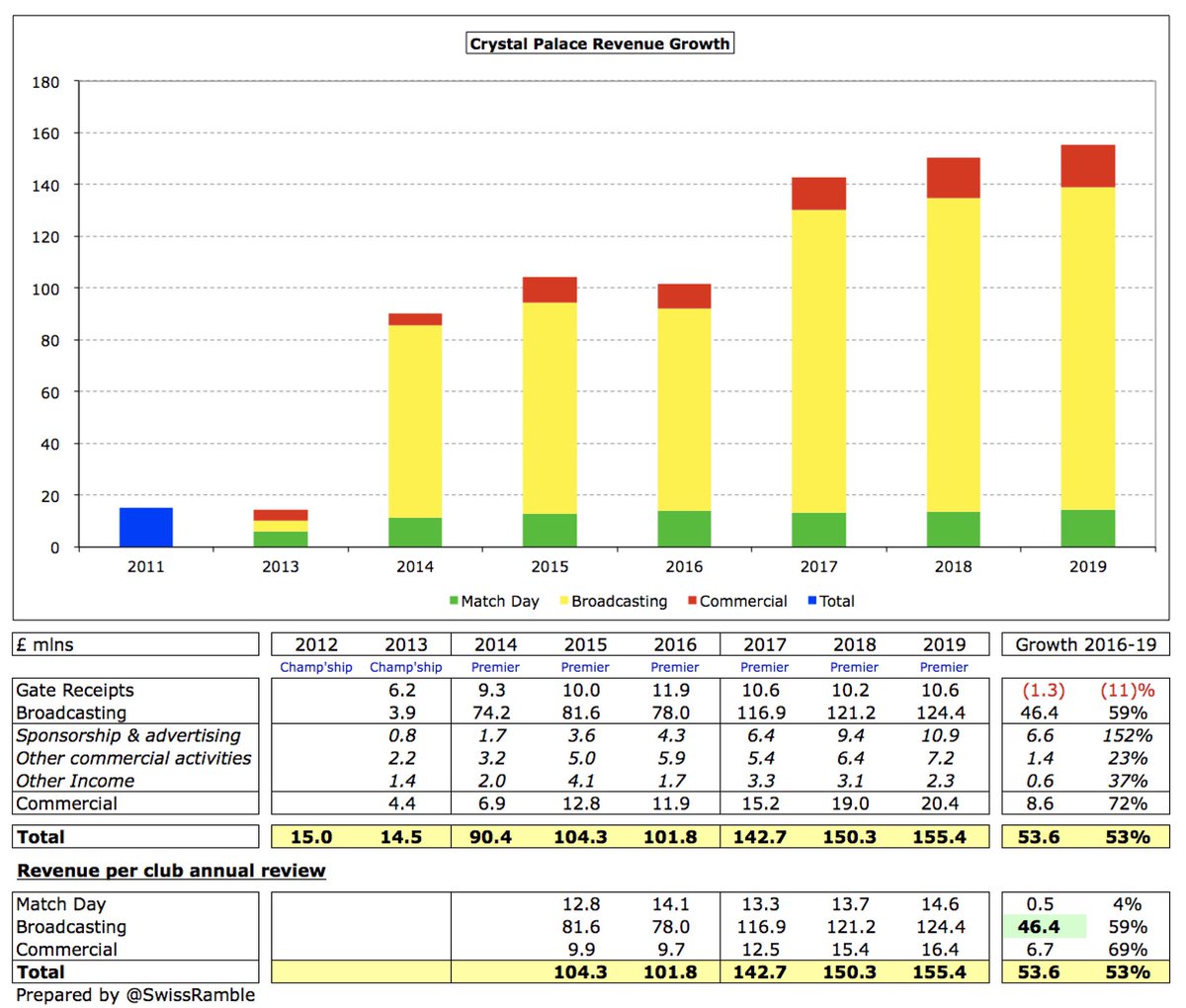Click the 90.4 Total cell for 2014

coord(491,837)
